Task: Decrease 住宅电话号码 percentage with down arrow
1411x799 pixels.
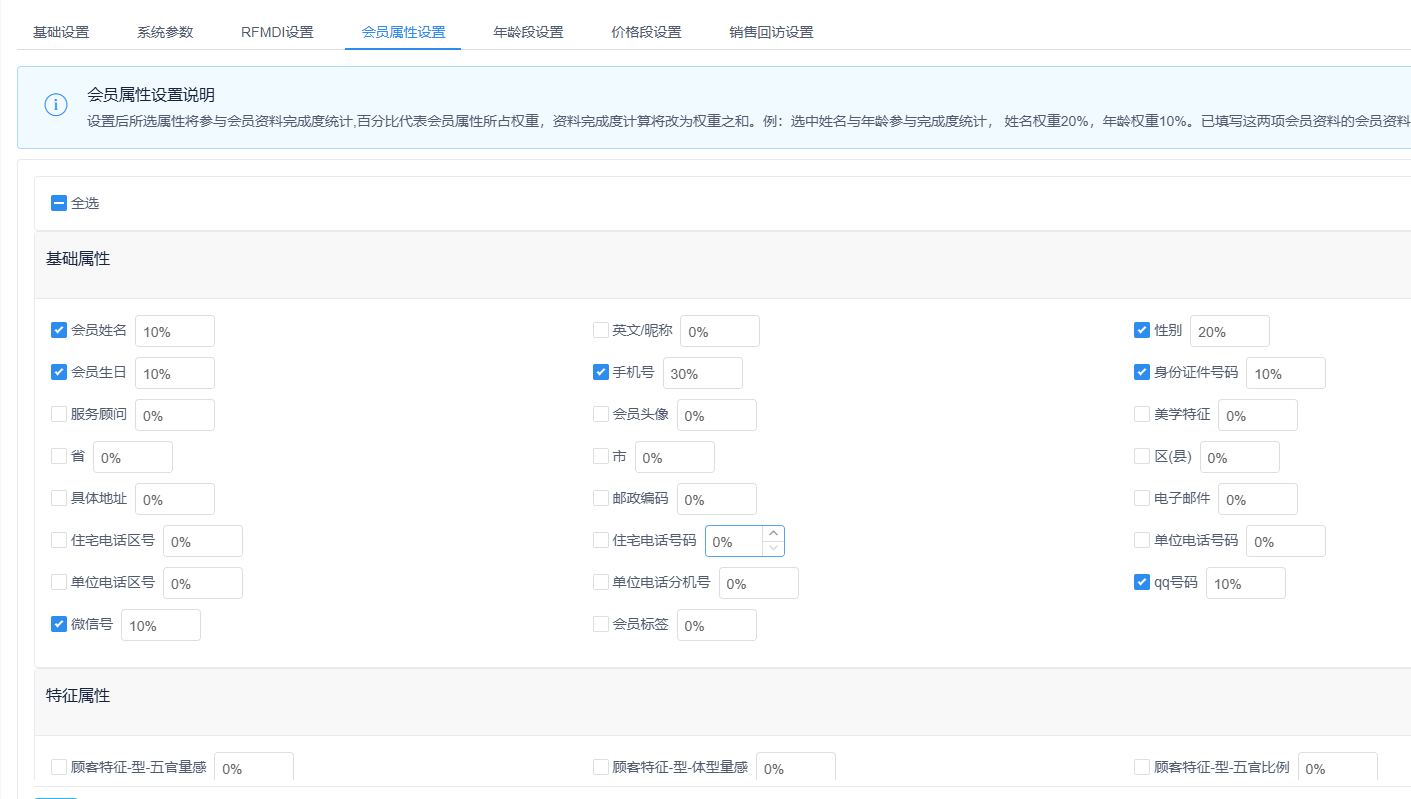Action: coord(773,548)
